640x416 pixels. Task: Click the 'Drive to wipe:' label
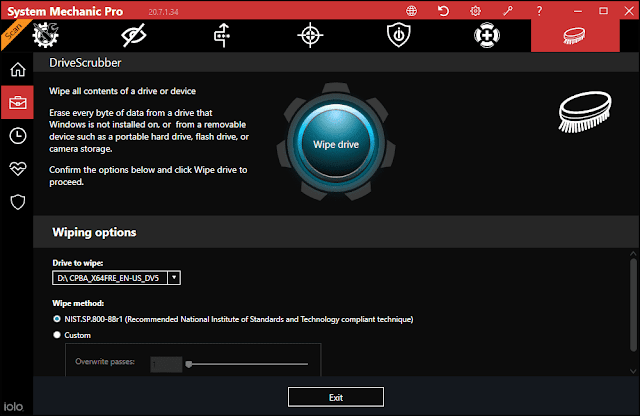click(x=78, y=263)
